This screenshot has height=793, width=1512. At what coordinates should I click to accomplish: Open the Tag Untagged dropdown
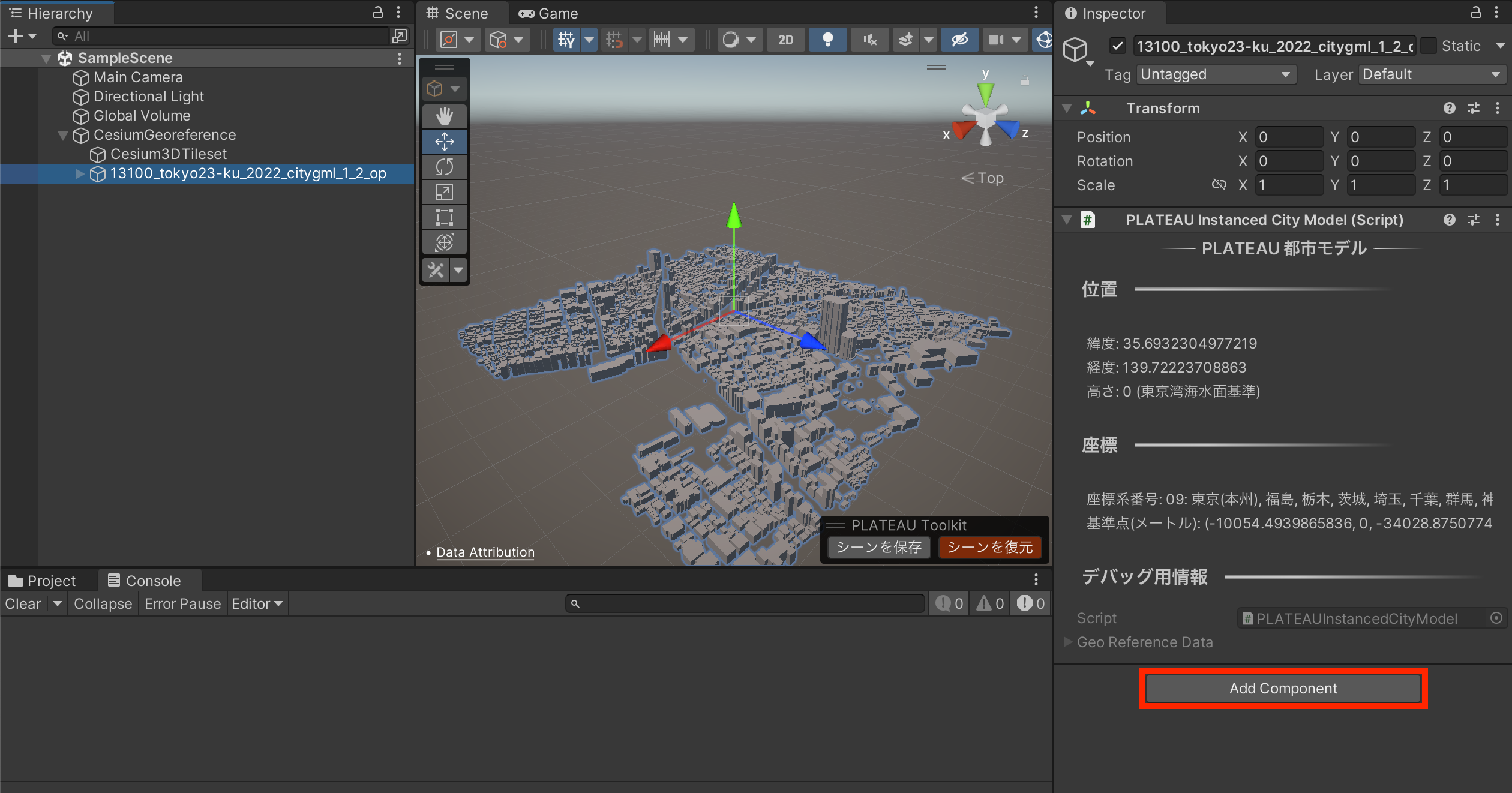click(1216, 74)
